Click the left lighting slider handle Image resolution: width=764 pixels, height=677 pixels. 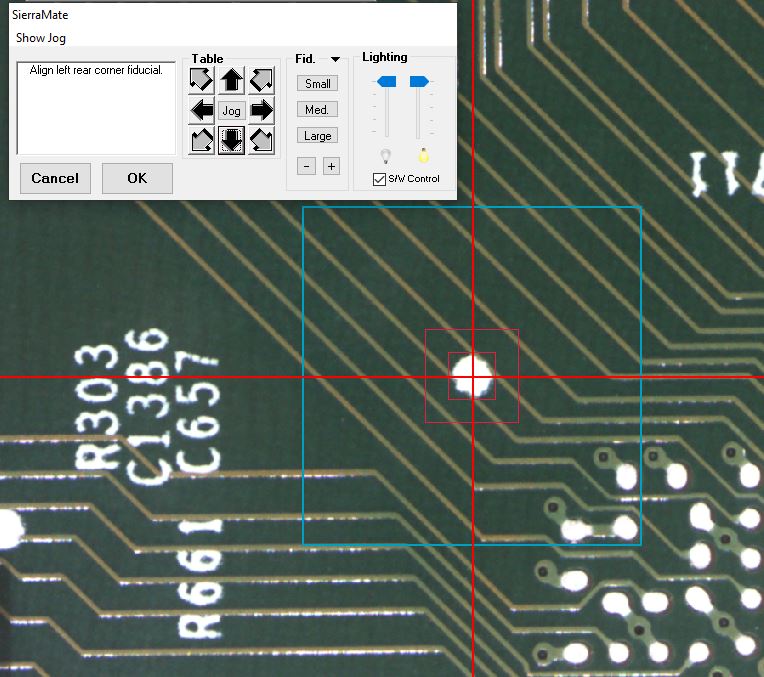click(387, 81)
